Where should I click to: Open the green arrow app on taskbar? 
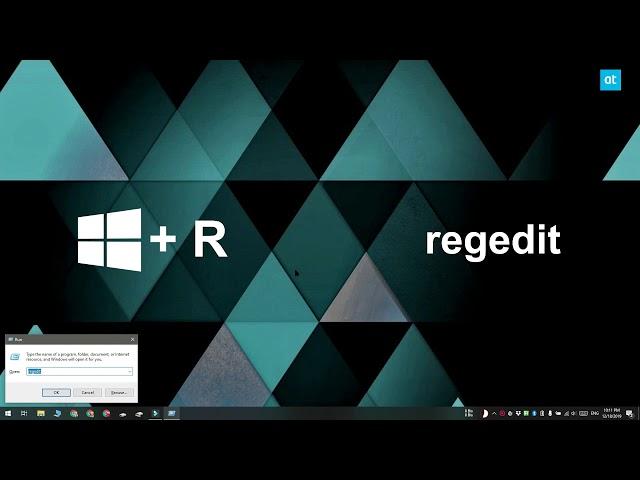click(155, 413)
